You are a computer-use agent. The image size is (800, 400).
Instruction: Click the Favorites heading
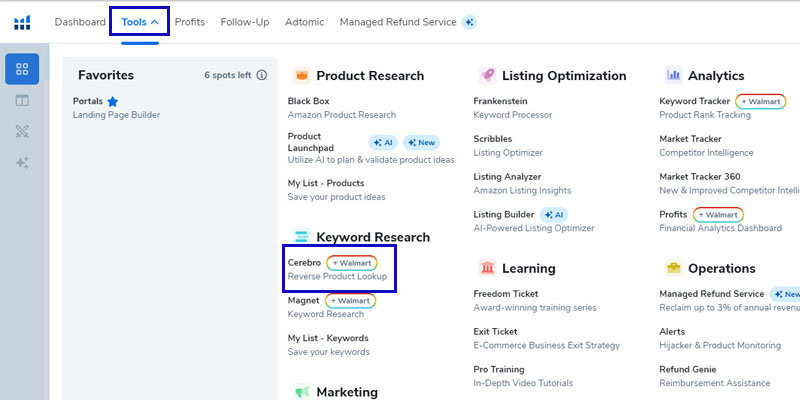pos(106,76)
